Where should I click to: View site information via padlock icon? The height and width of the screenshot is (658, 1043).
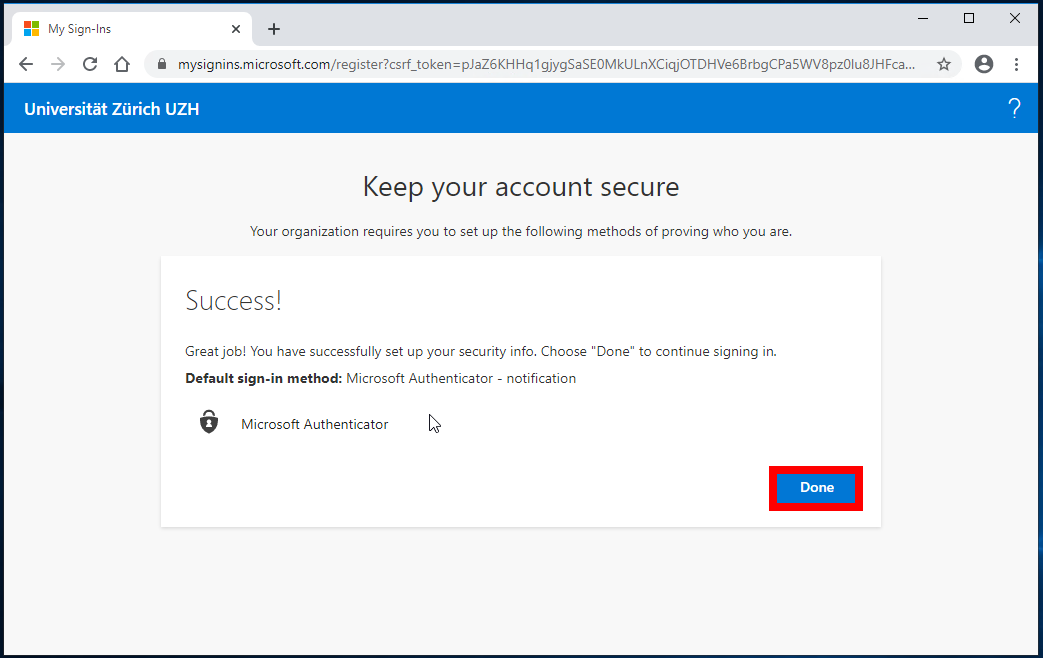(x=162, y=64)
